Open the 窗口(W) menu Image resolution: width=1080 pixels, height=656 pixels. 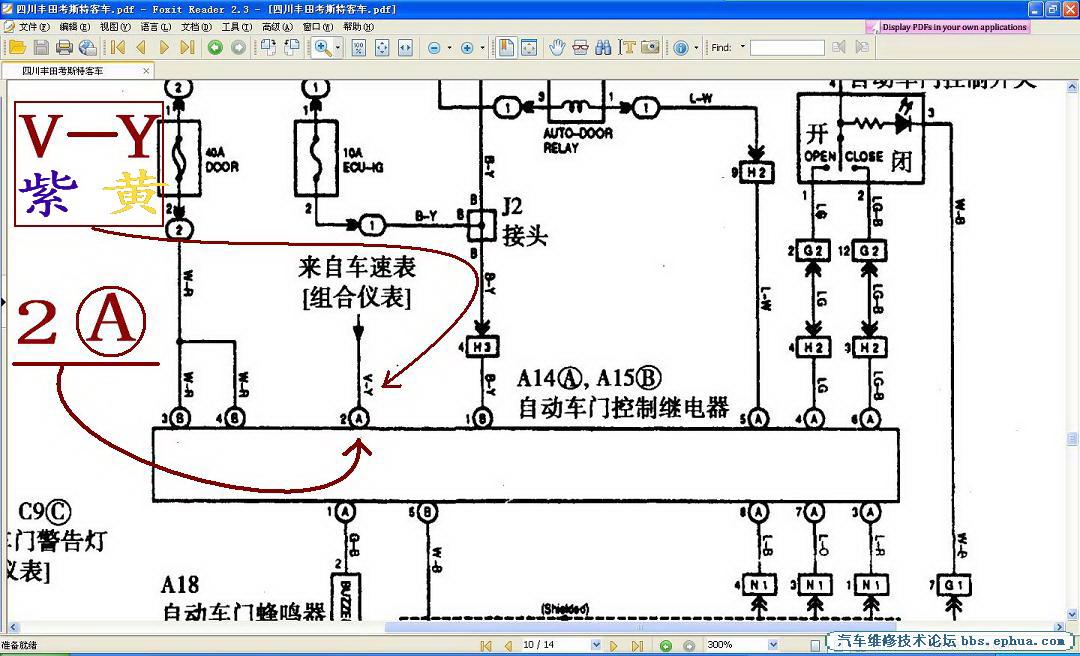click(x=318, y=27)
